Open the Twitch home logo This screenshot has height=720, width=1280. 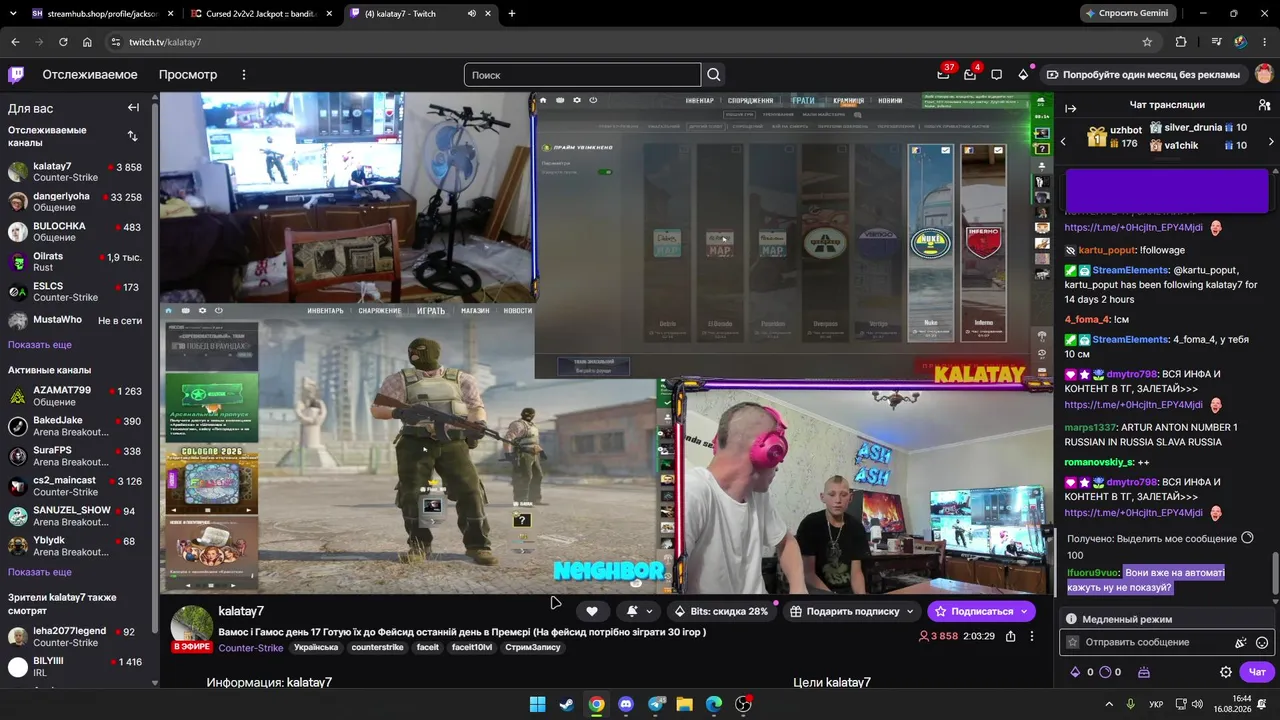(x=16, y=75)
